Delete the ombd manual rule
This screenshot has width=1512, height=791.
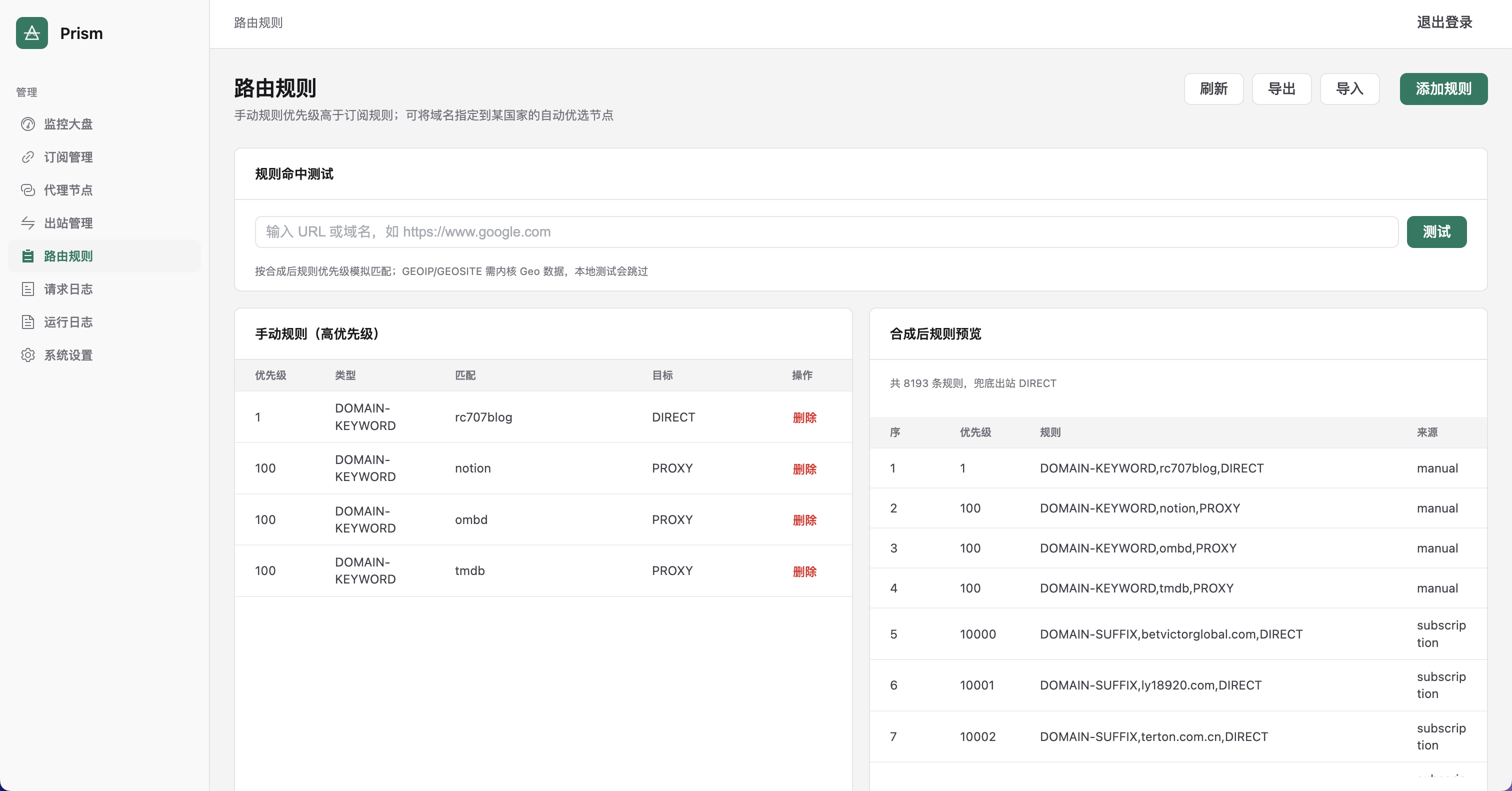[804, 520]
